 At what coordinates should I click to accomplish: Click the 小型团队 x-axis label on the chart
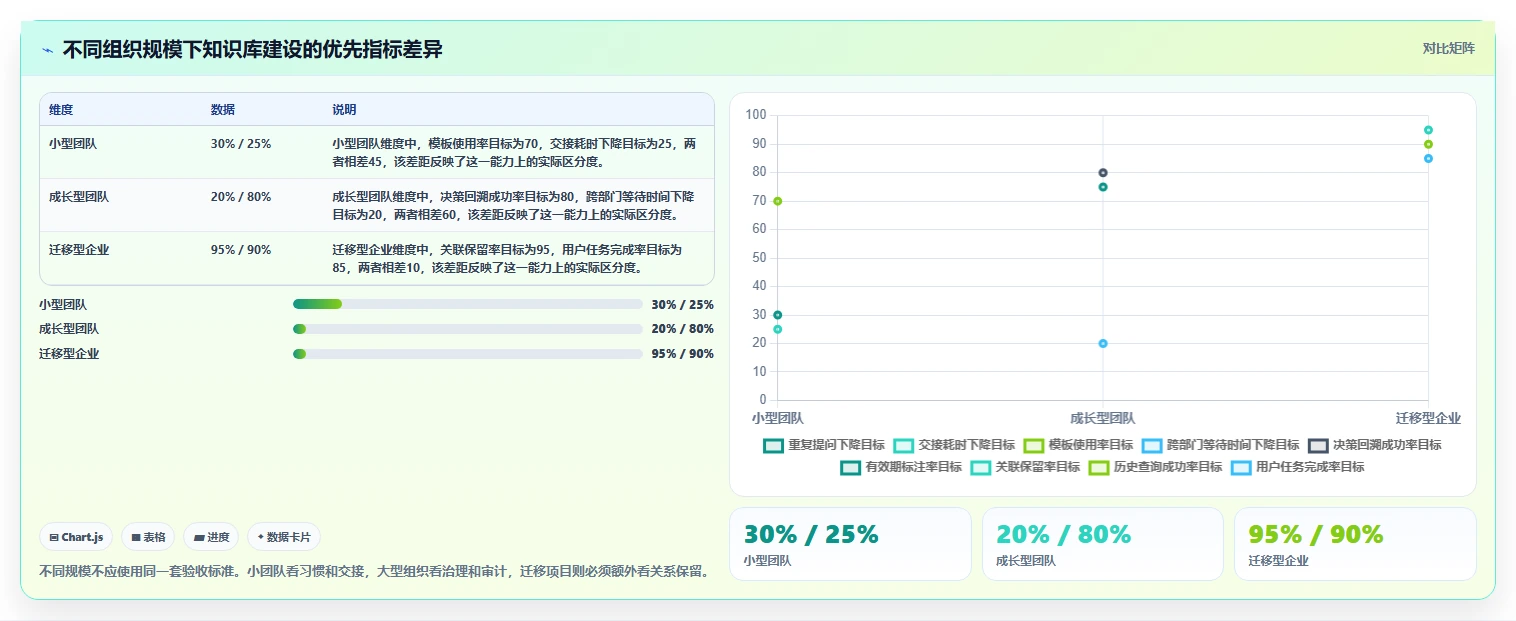[x=778, y=418]
